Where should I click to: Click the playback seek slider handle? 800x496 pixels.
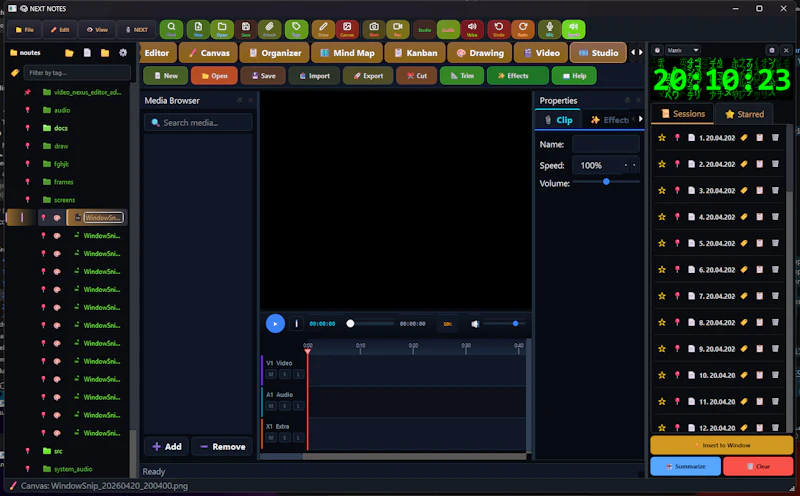[x=350, y=324]
